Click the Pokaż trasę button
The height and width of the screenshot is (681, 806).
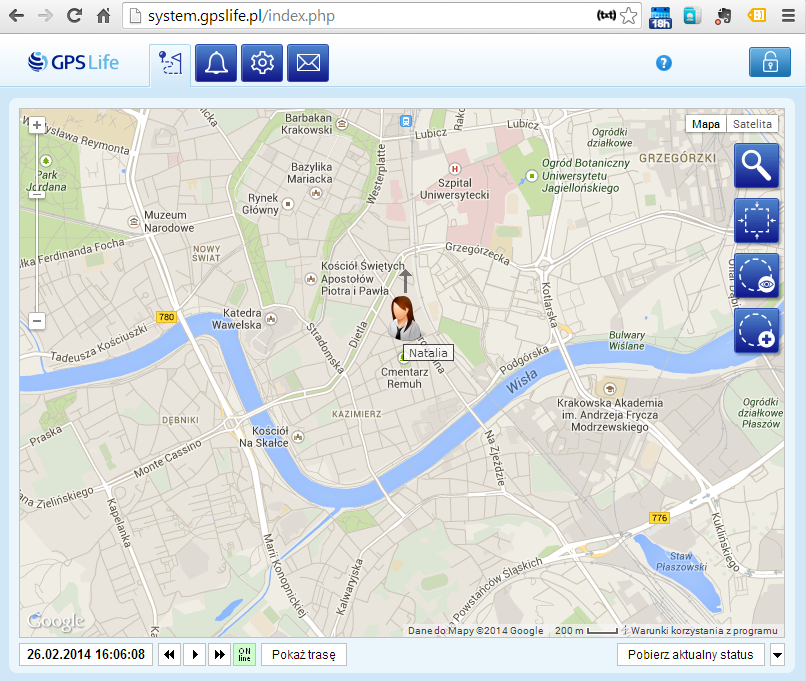(303, 655)
